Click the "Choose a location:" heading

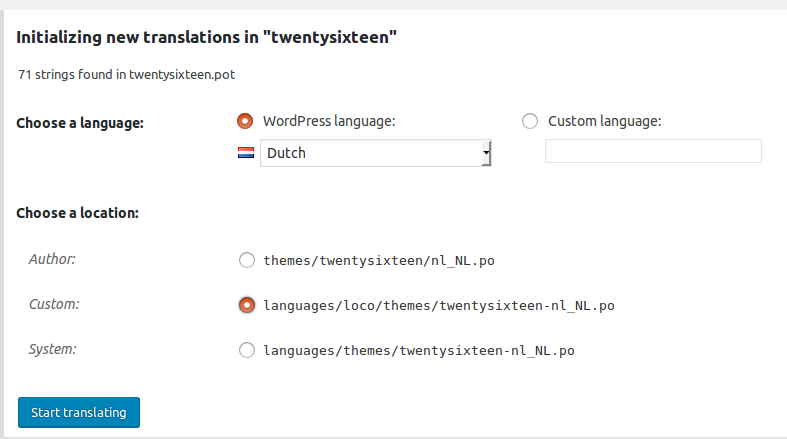(77, 213)
